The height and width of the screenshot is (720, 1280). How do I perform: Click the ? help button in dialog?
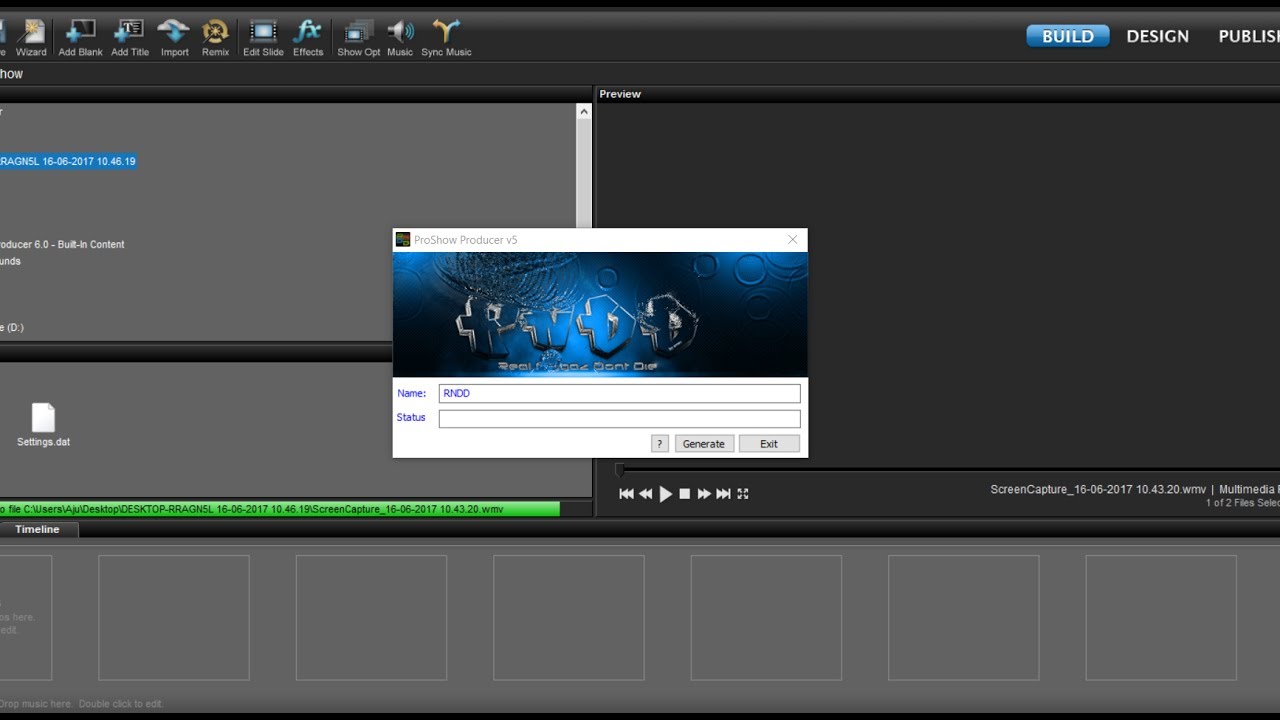coord(659,444)
